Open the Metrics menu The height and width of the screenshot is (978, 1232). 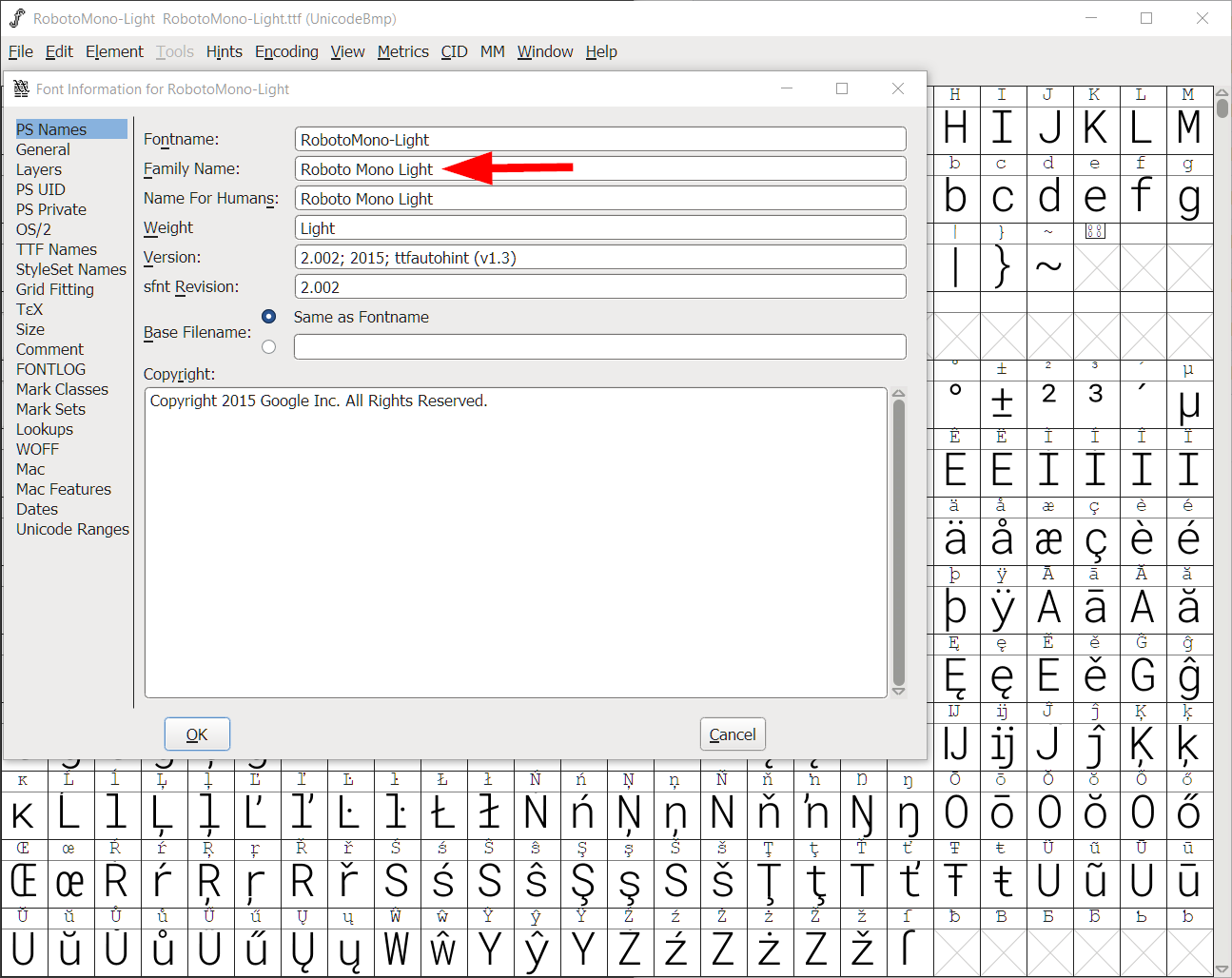point(402,51)
